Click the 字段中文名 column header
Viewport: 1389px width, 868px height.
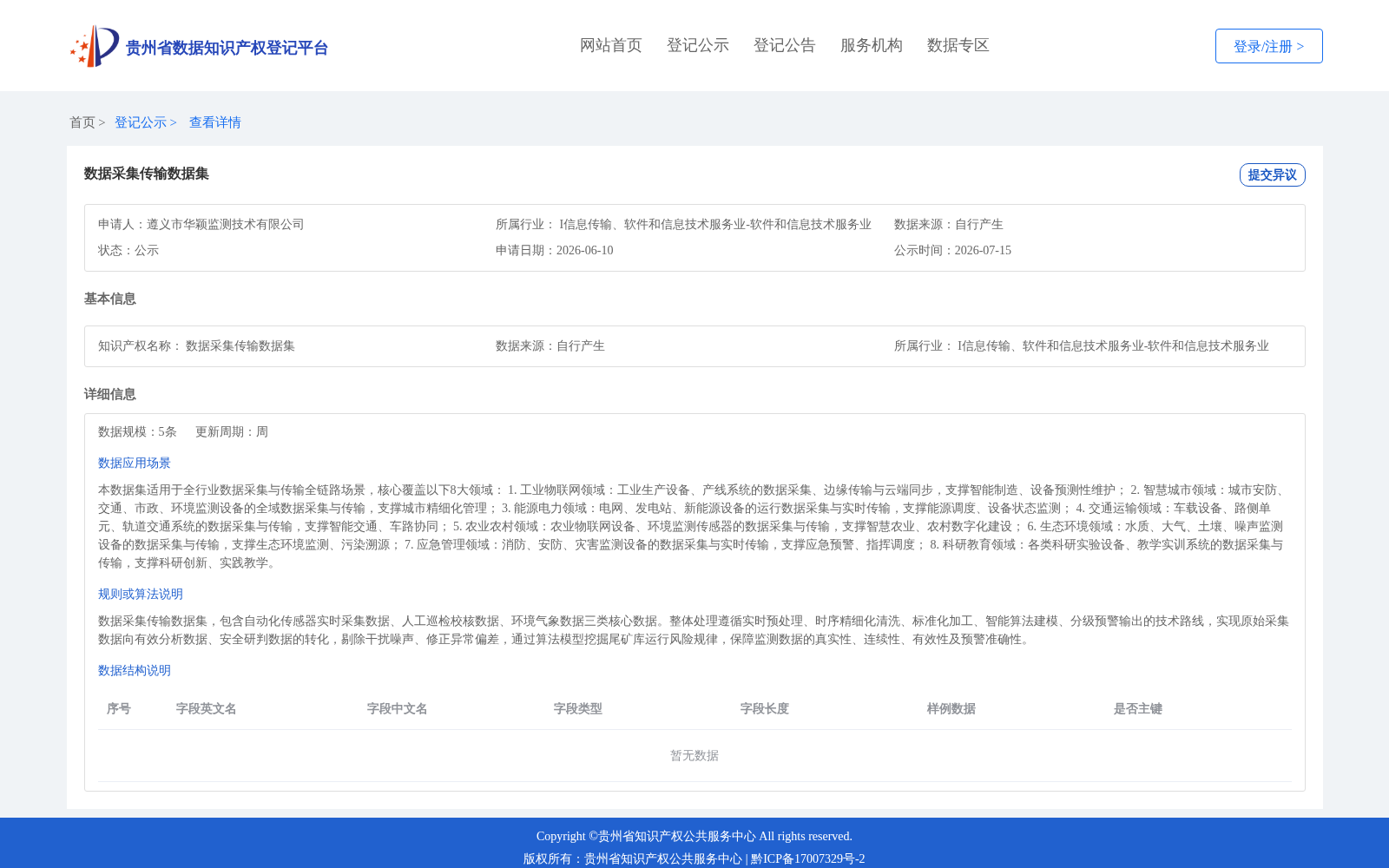(x=398, y=708)
